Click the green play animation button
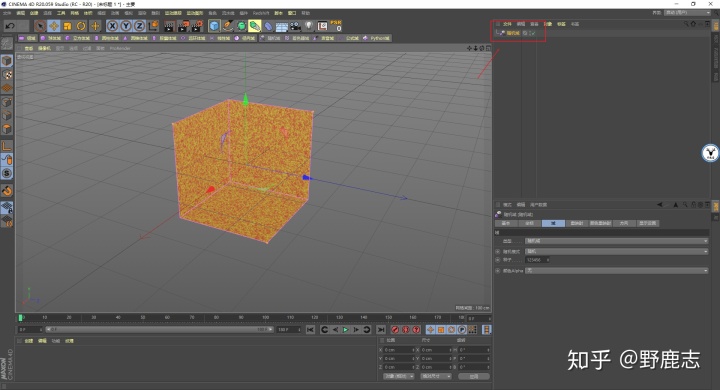The width and height of the screenshot is (720, 390). 345,329
